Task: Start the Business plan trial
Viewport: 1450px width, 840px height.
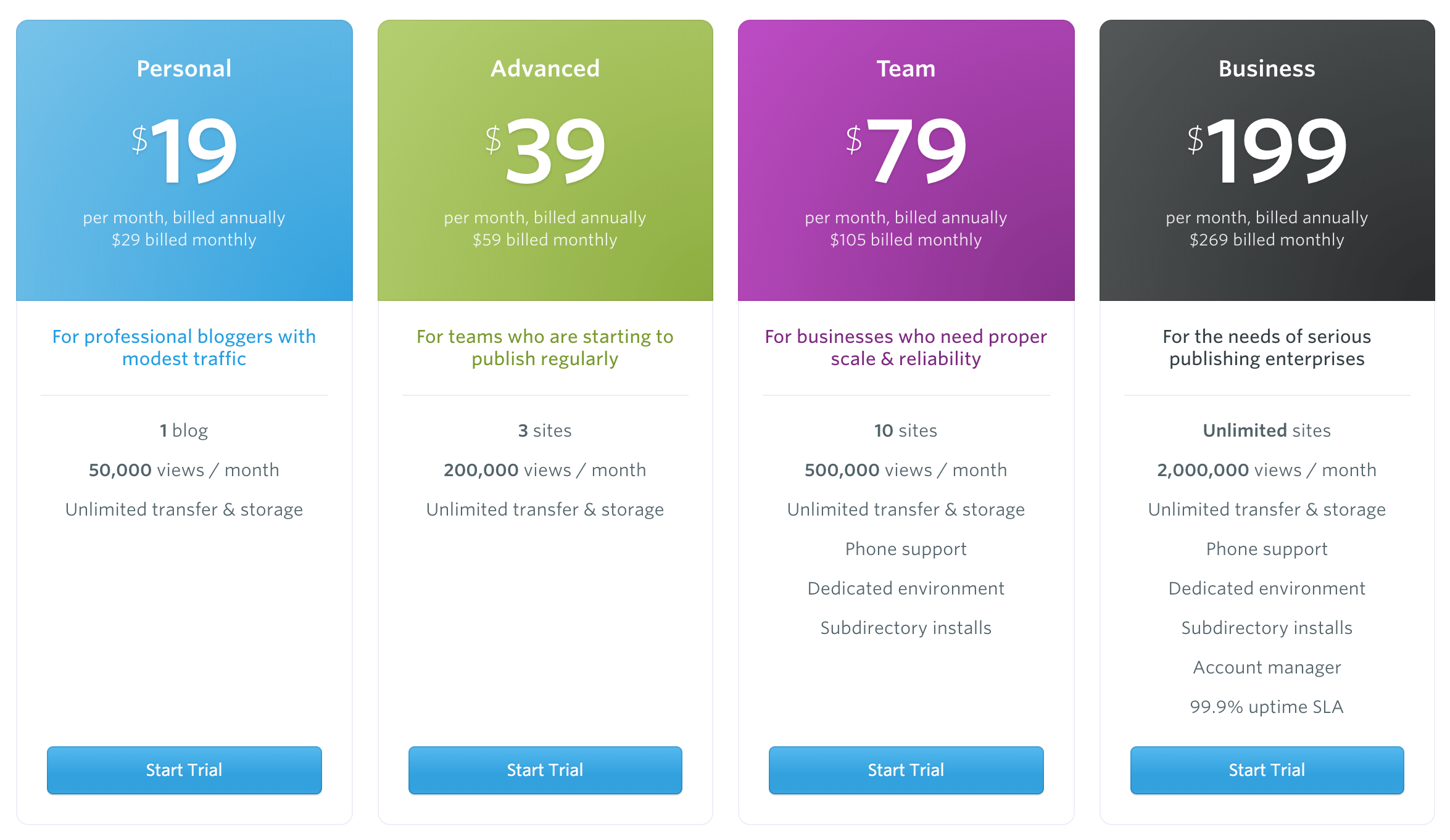Action: pos(1267,770)
